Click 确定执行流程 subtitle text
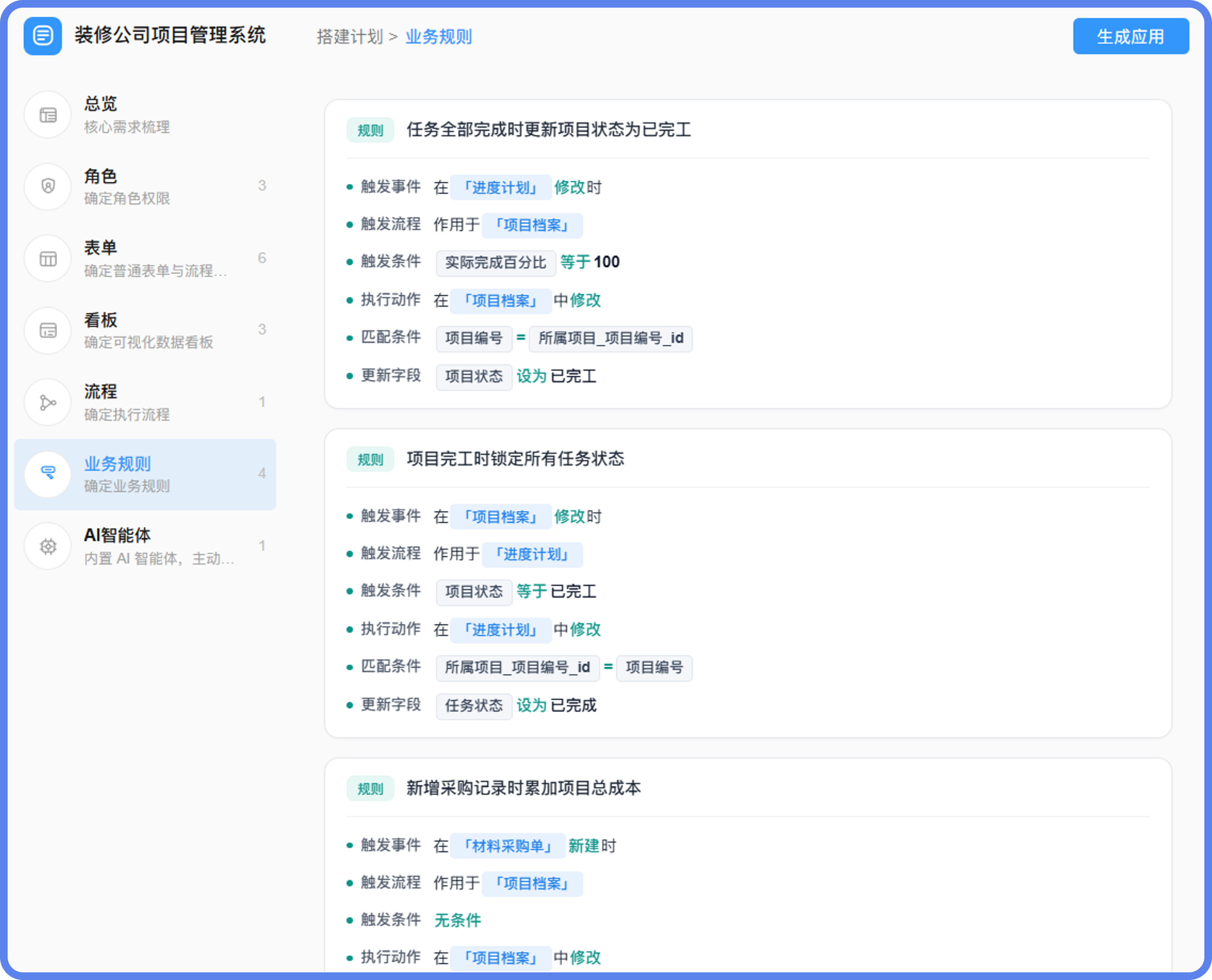 [x=127, y=414]
